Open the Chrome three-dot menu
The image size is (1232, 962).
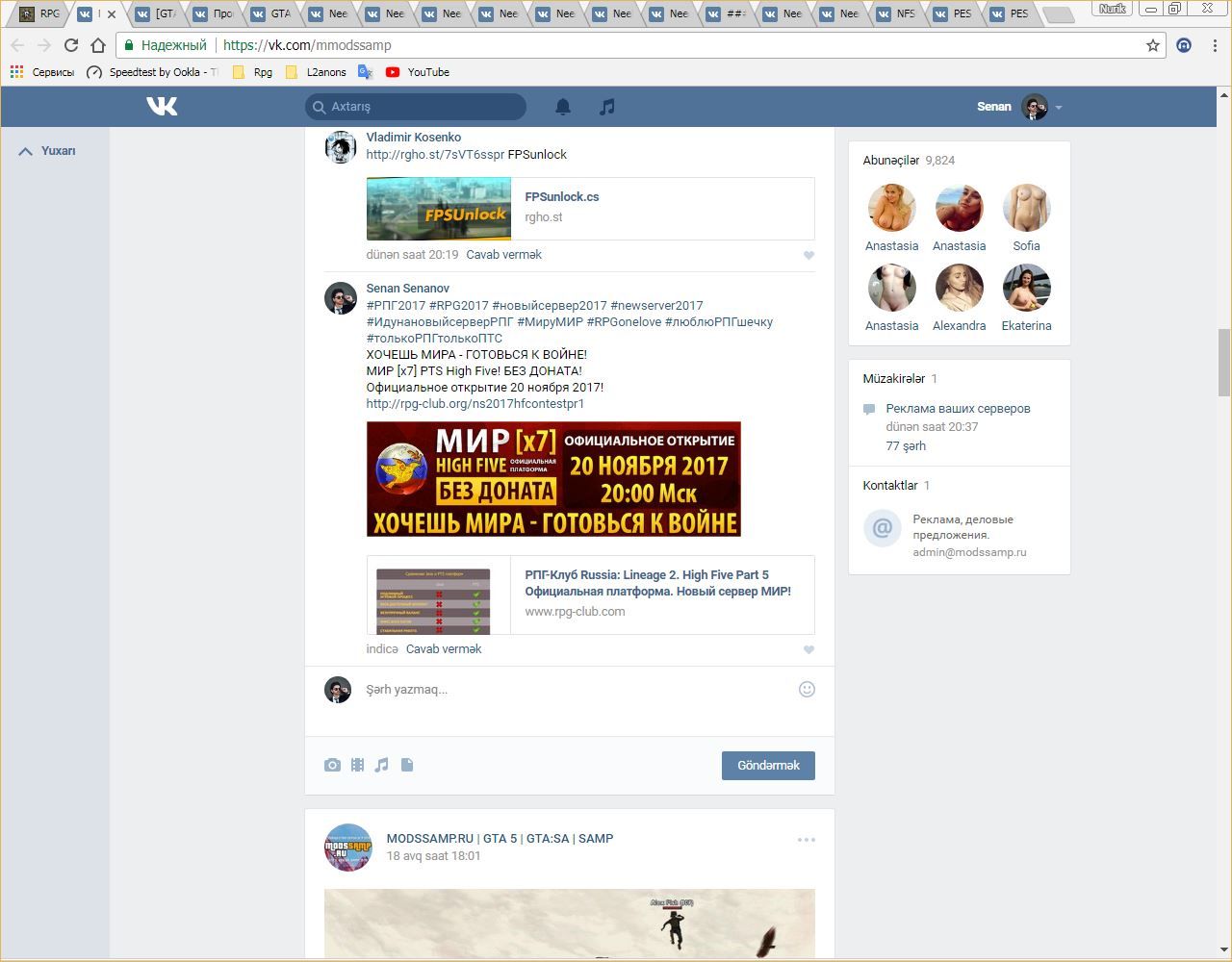(1215, 45)
